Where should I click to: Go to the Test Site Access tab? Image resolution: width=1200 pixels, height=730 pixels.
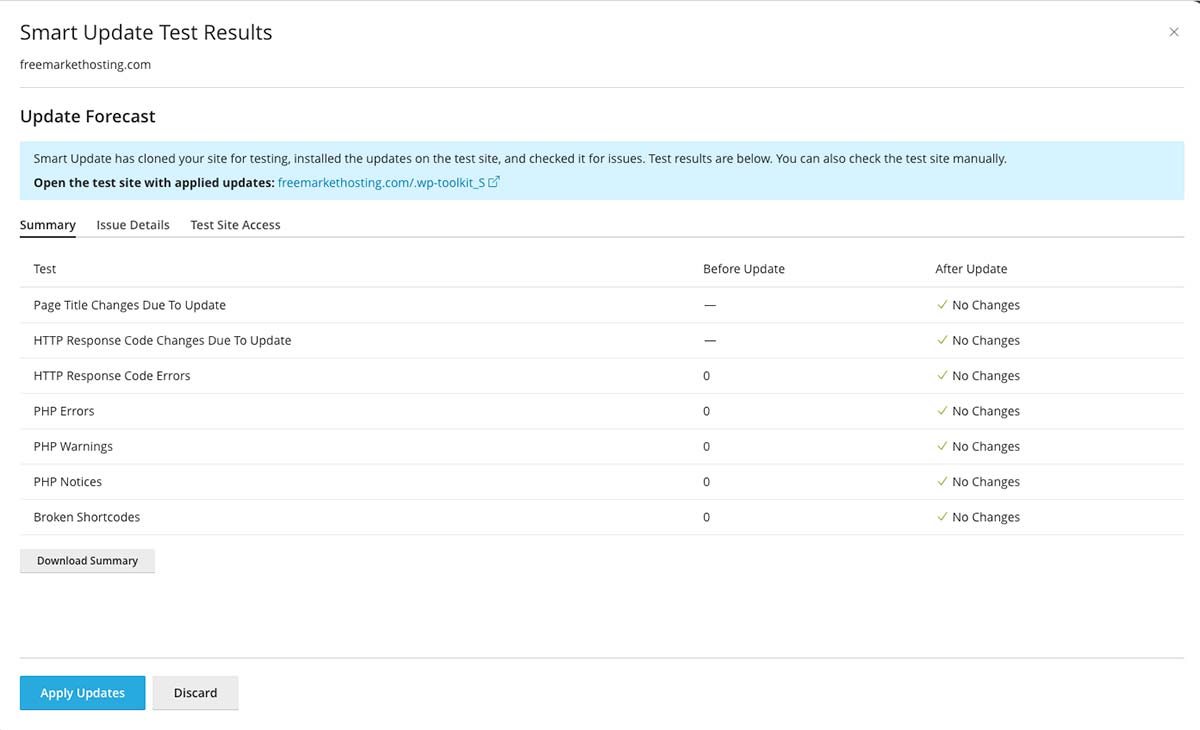[x=235, y=225]
